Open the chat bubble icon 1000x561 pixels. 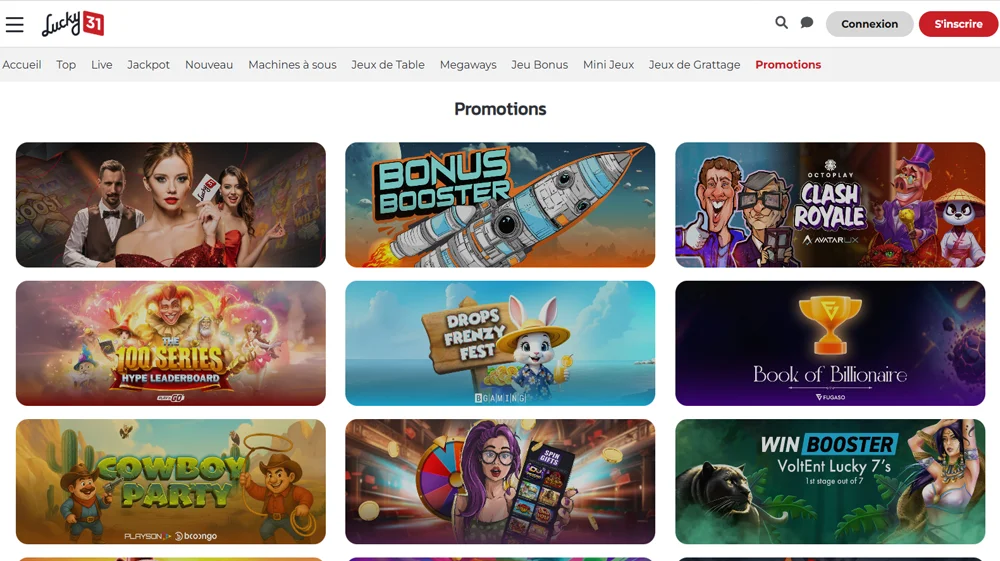tap(807, 23)
